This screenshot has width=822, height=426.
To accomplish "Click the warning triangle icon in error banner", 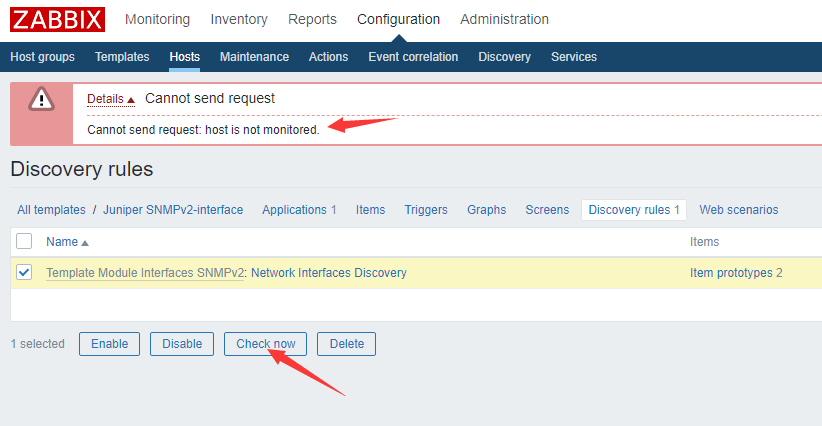I will coord(41,99).
